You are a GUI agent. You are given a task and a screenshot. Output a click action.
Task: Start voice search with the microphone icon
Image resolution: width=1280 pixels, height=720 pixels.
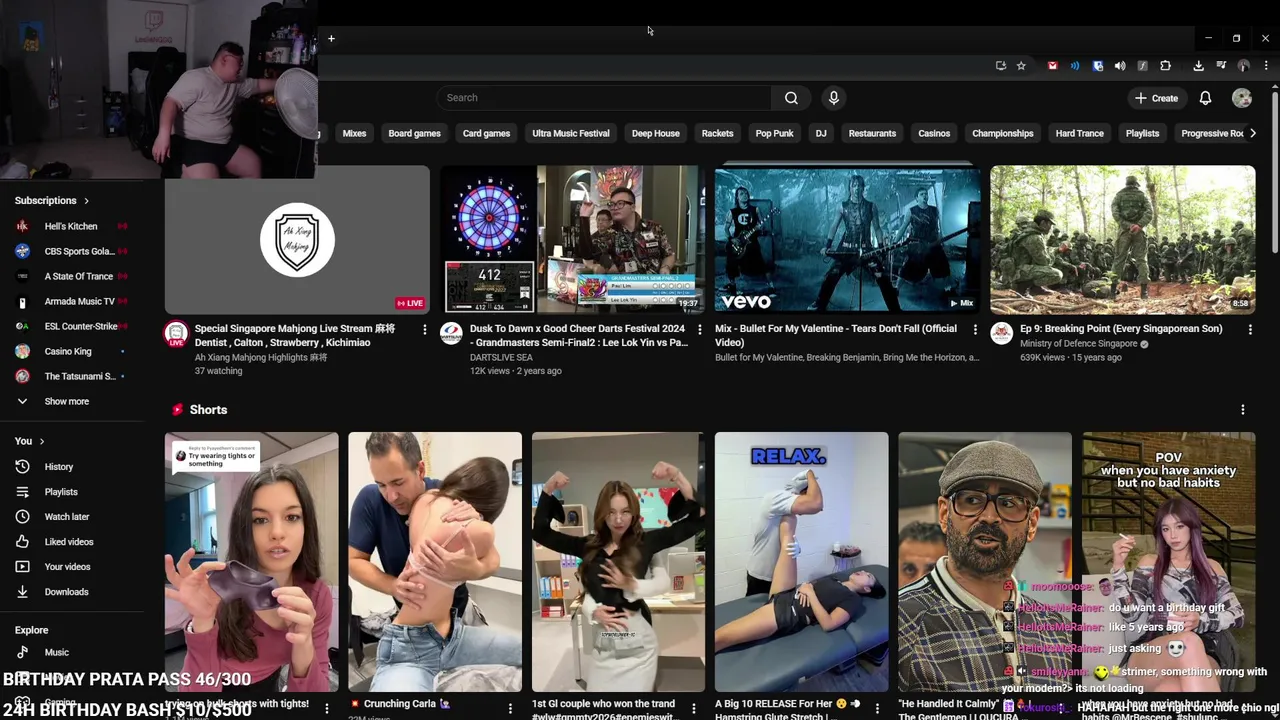click(x=834, y=98)
